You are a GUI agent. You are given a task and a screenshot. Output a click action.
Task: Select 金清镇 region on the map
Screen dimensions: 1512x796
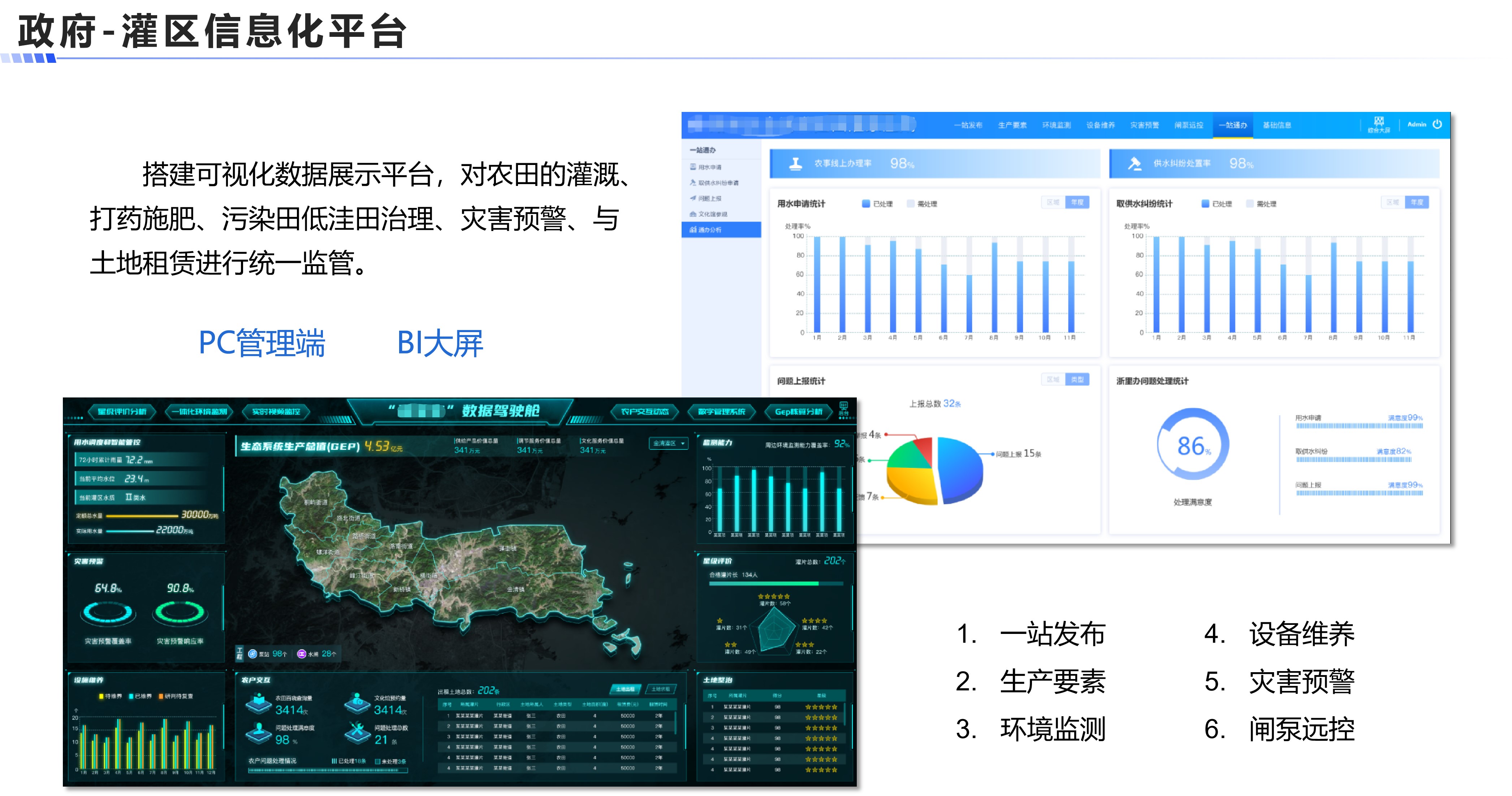pos(515,590)
